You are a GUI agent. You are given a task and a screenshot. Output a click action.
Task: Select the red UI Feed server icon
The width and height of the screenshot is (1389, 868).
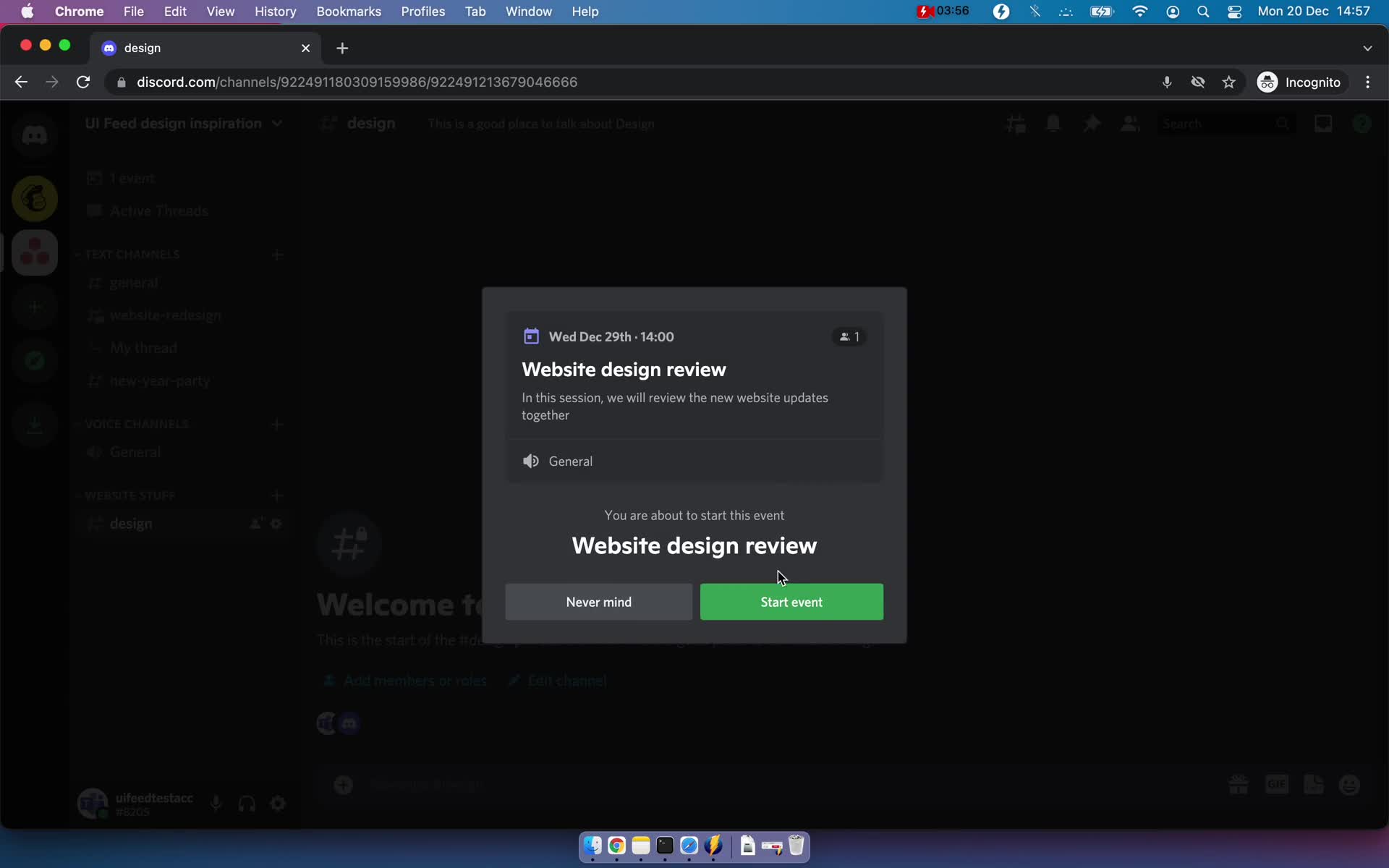(34, 252)
